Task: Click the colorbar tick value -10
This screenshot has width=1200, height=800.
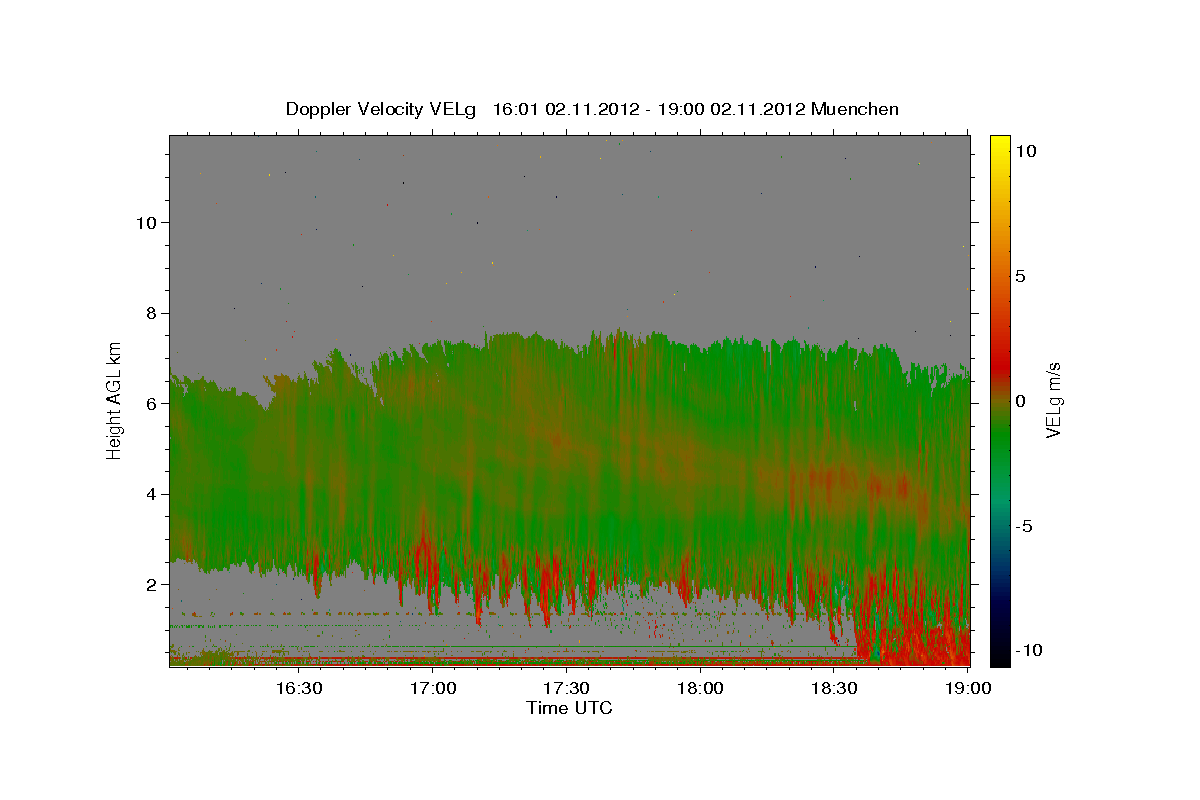Action: [x=1029, y=651]
